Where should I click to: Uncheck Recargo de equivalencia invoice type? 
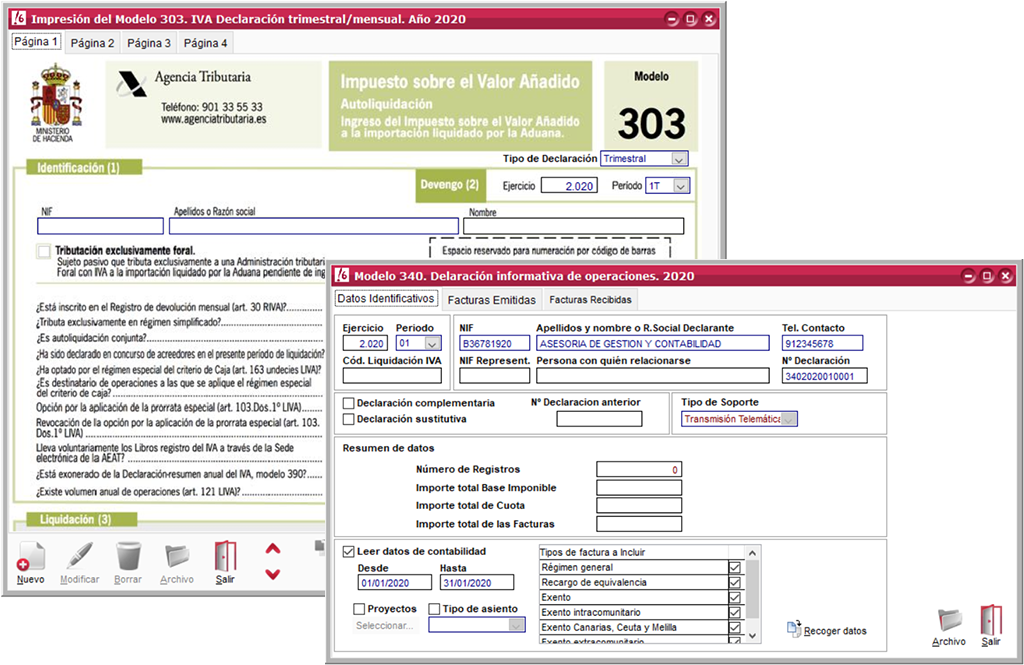735,582
